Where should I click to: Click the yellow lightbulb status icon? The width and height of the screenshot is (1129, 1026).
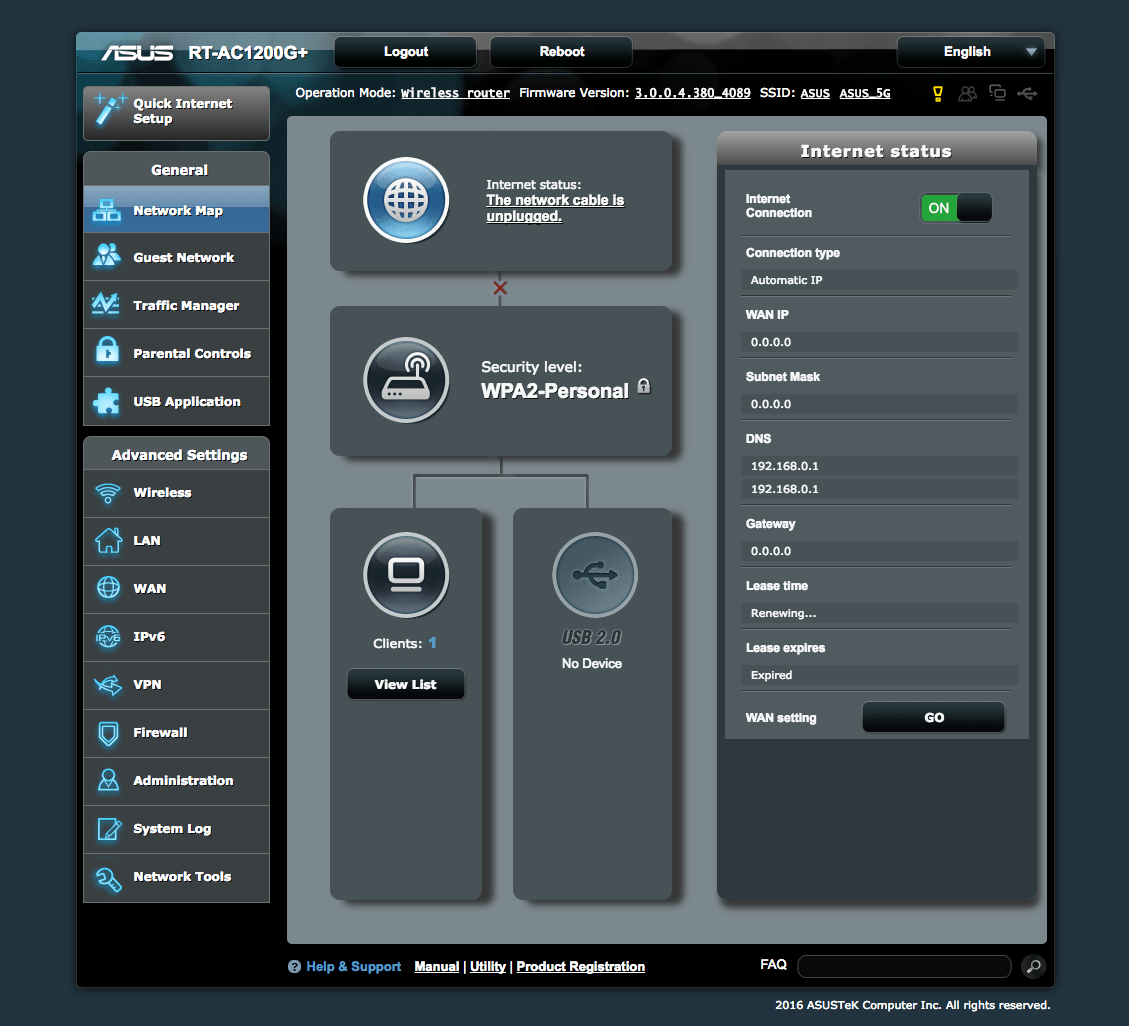tap(937, 93)
